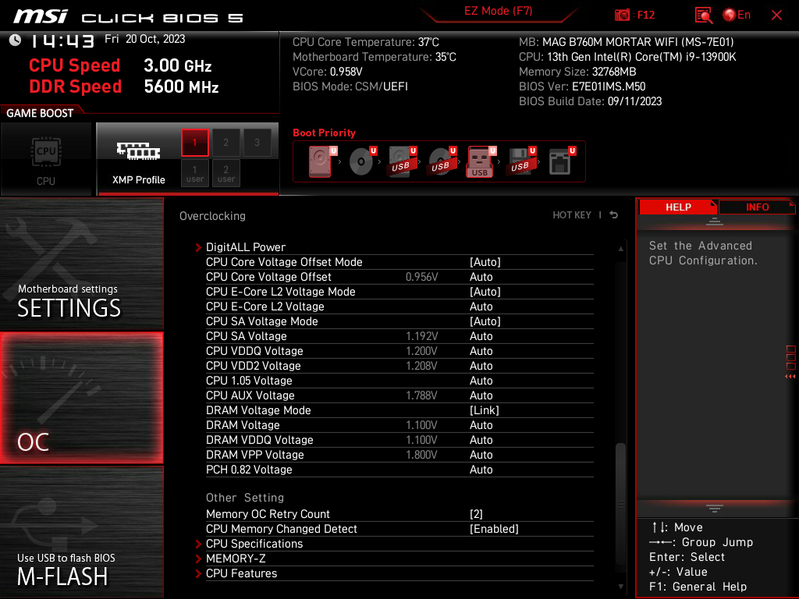Click the HOT KEY button
Image resolution: width=799 pixels, height=599 pixels.
coord(572,215)
